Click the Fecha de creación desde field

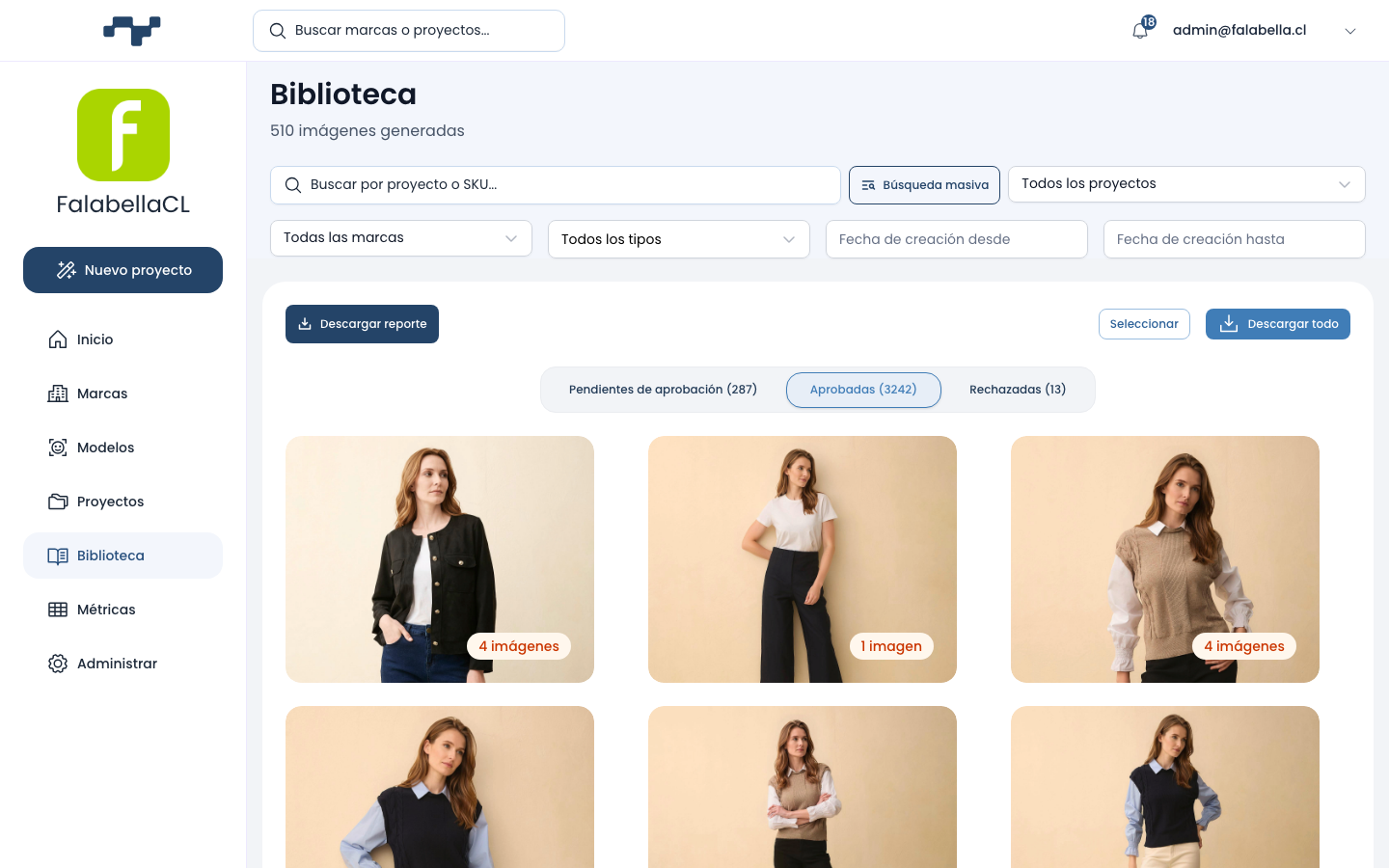point(957,239)
